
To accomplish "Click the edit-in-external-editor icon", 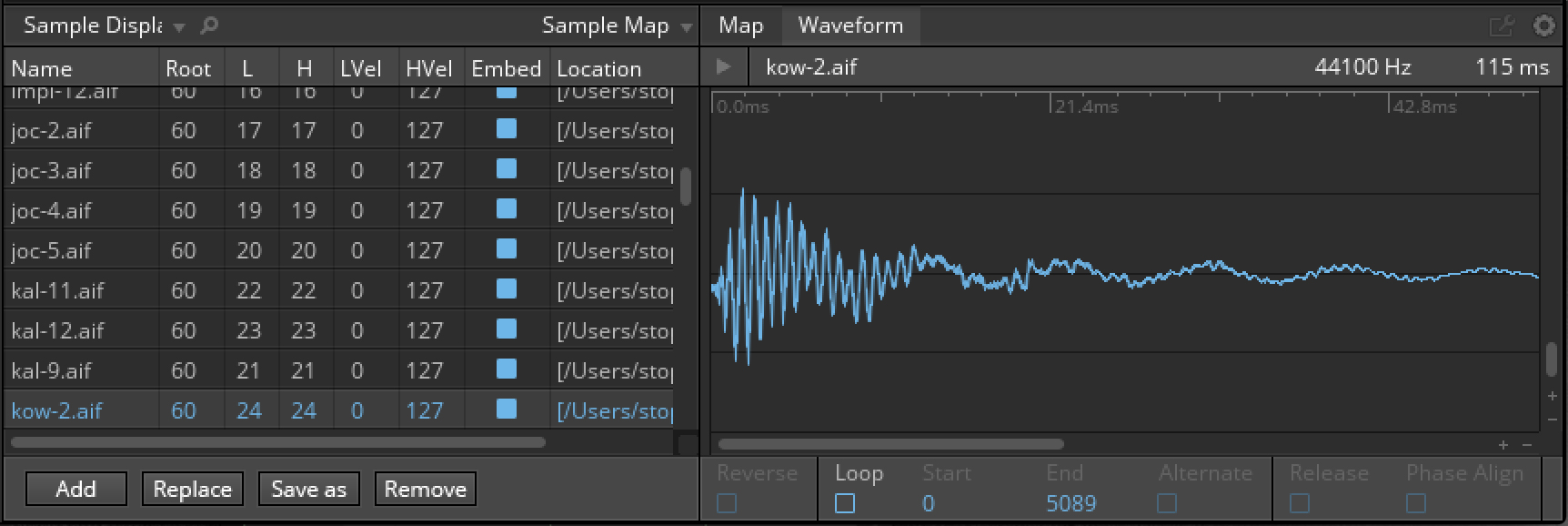I will [x=1501, y=25].
